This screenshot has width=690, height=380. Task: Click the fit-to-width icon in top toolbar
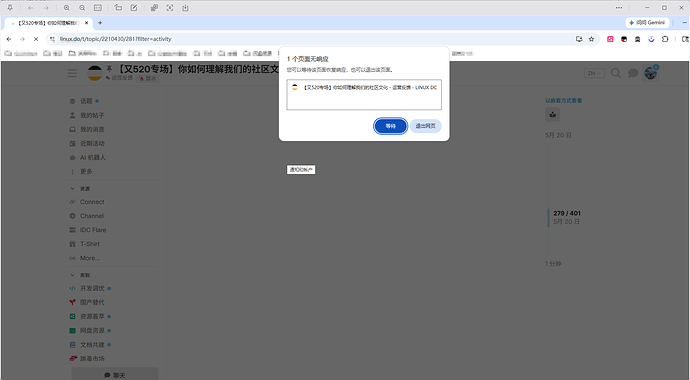point(98,8)
